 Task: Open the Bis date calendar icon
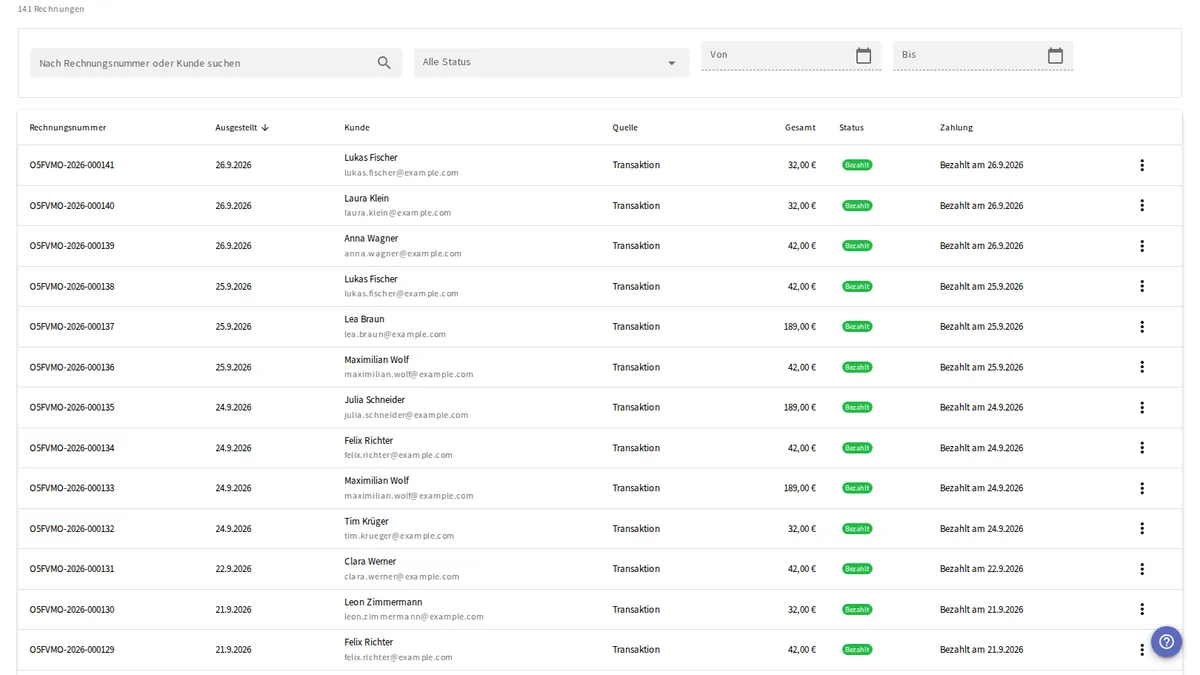(1055, 56)
